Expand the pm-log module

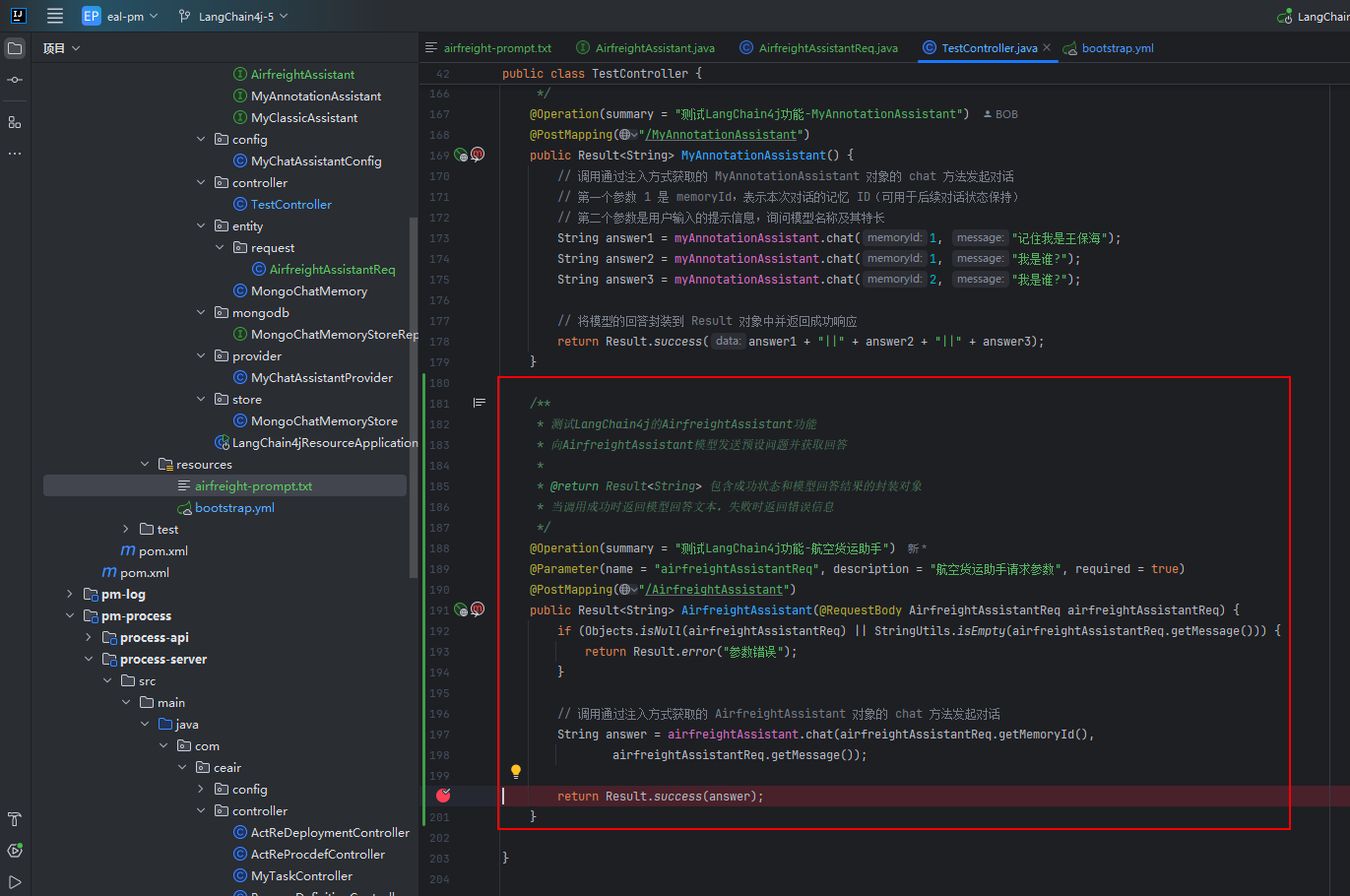pos(69,595)
